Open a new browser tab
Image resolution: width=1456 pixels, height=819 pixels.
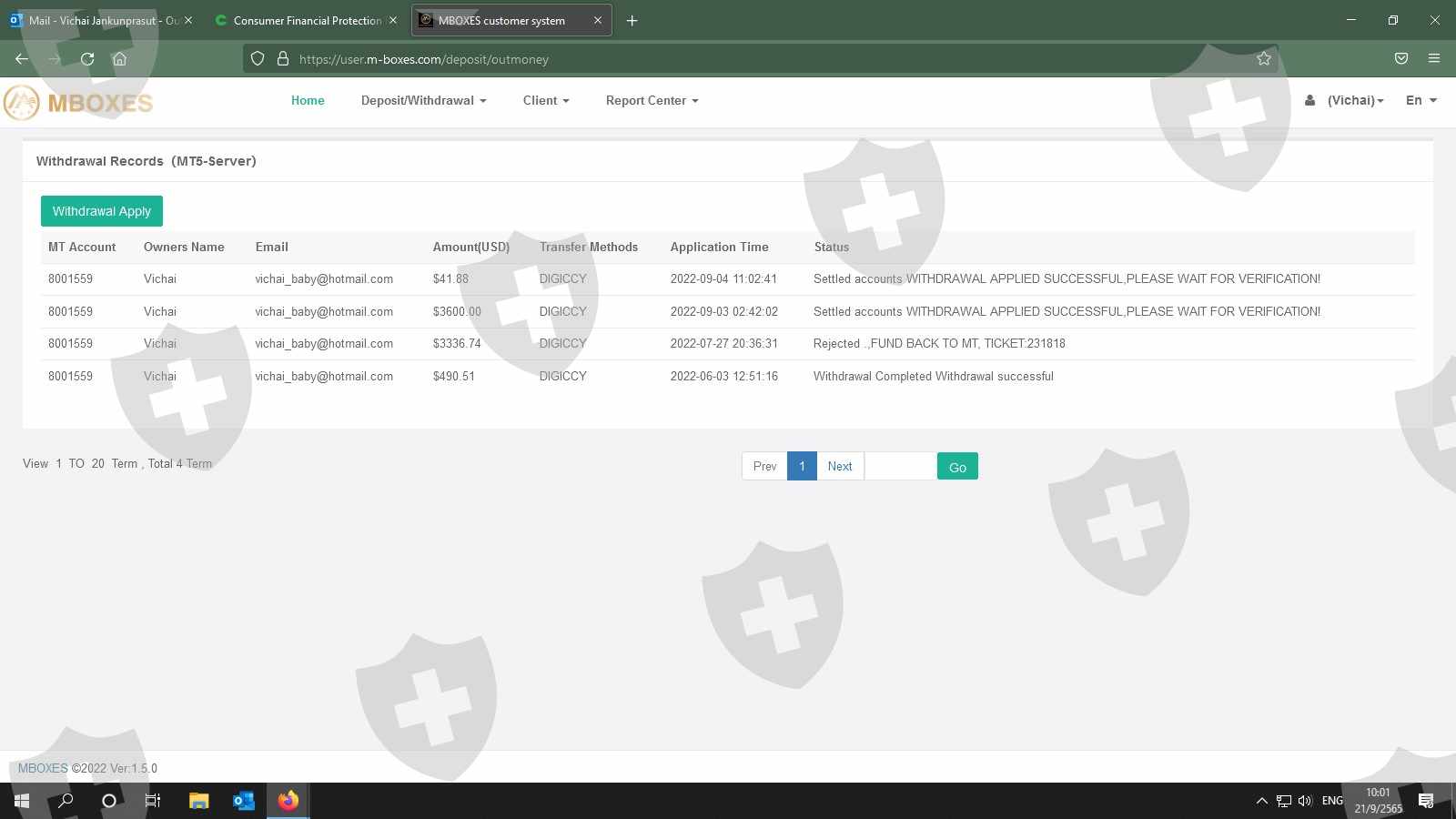pyautogui.click(x=632, y=20)
